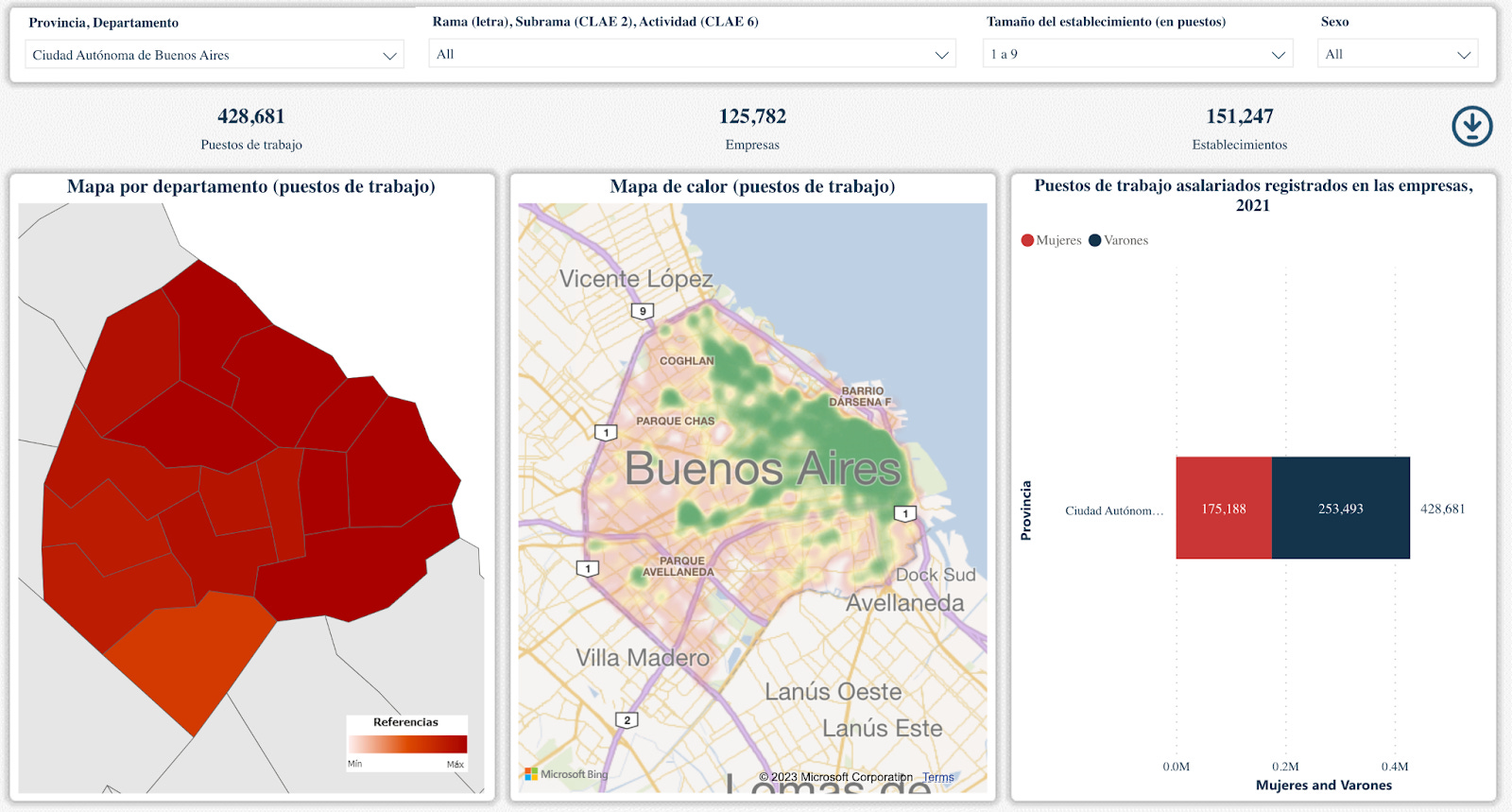Screen dimensions: 1512x812
Task: Click the route 1 shield near Parque Chas
Action: (606, 433)
